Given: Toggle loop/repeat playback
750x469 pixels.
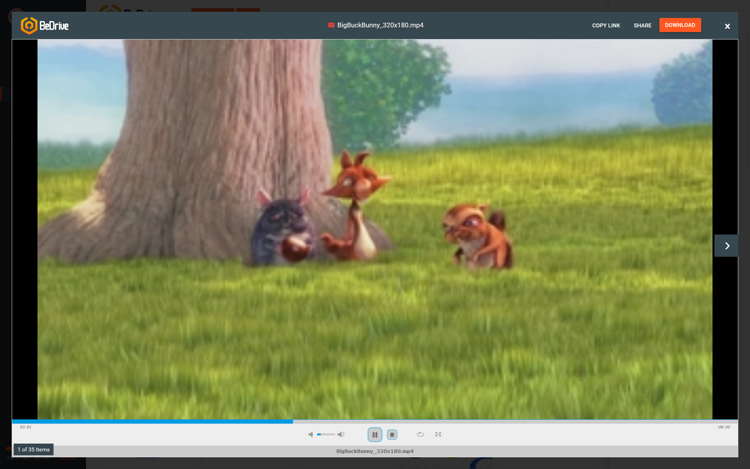Looking at the screenshot, I should 420,434.
